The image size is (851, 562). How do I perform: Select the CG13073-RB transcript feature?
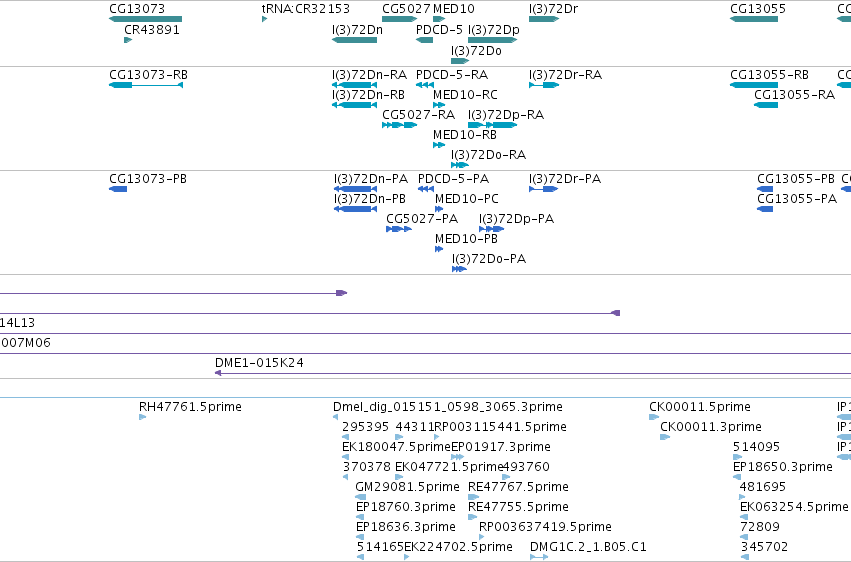point(146,85)
